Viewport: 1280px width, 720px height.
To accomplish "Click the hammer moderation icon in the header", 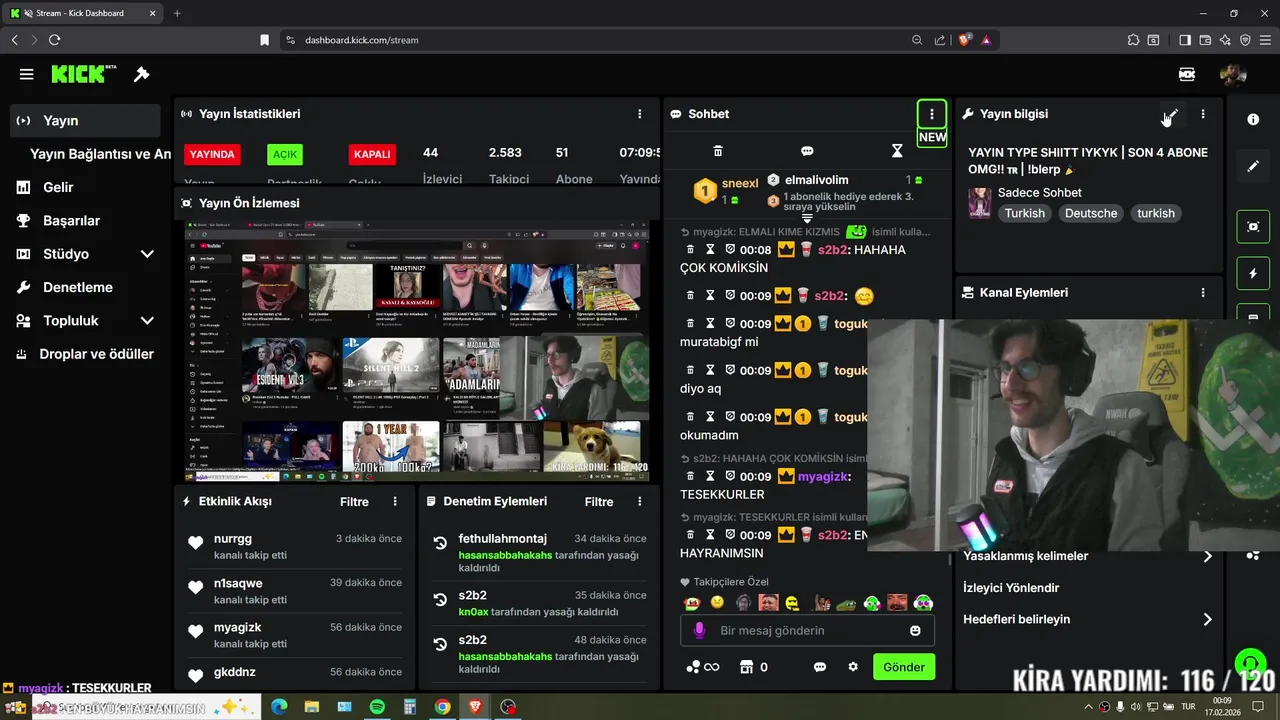I will 141,74.
